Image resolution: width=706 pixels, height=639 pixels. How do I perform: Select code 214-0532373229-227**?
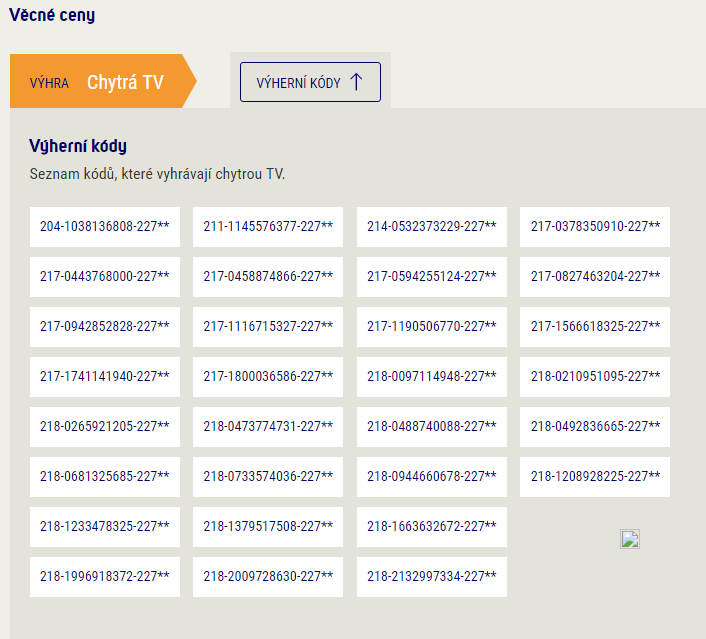(432, 227)
